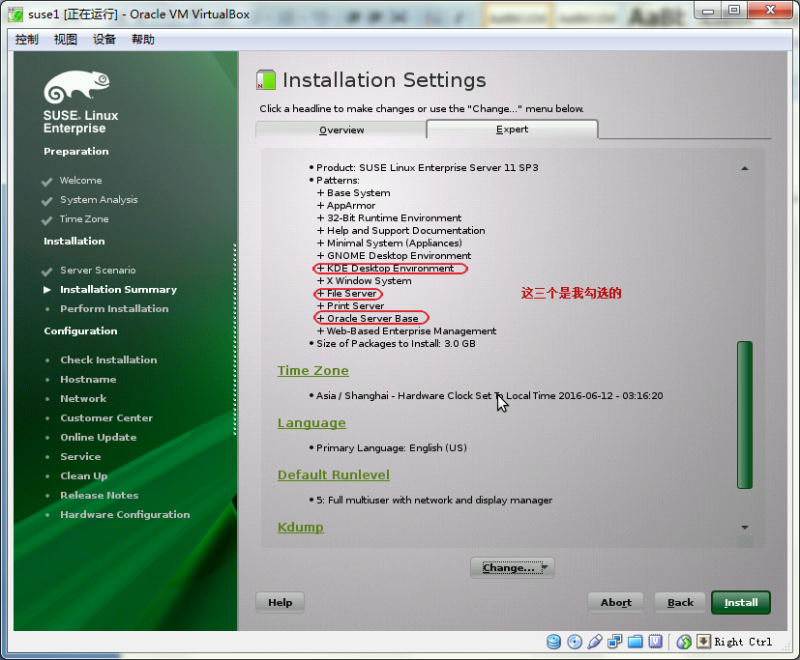Enable the Oracle Server Base pattern
Screen dimensions: 800x660
370,318
